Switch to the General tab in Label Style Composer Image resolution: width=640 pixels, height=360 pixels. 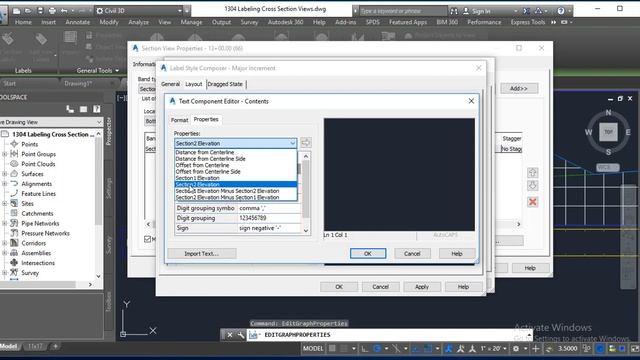[x=170, y=84]
